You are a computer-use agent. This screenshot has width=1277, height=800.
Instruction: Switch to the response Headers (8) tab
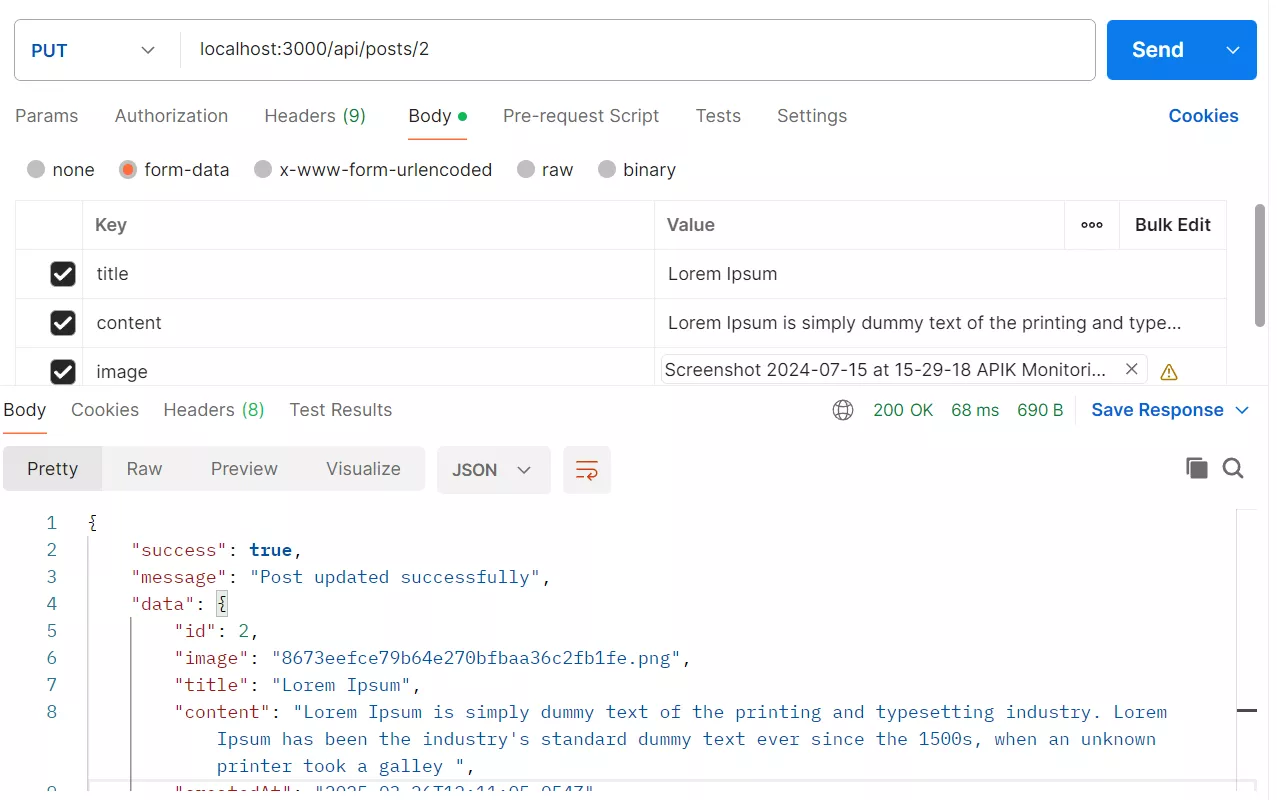point(214,410)
